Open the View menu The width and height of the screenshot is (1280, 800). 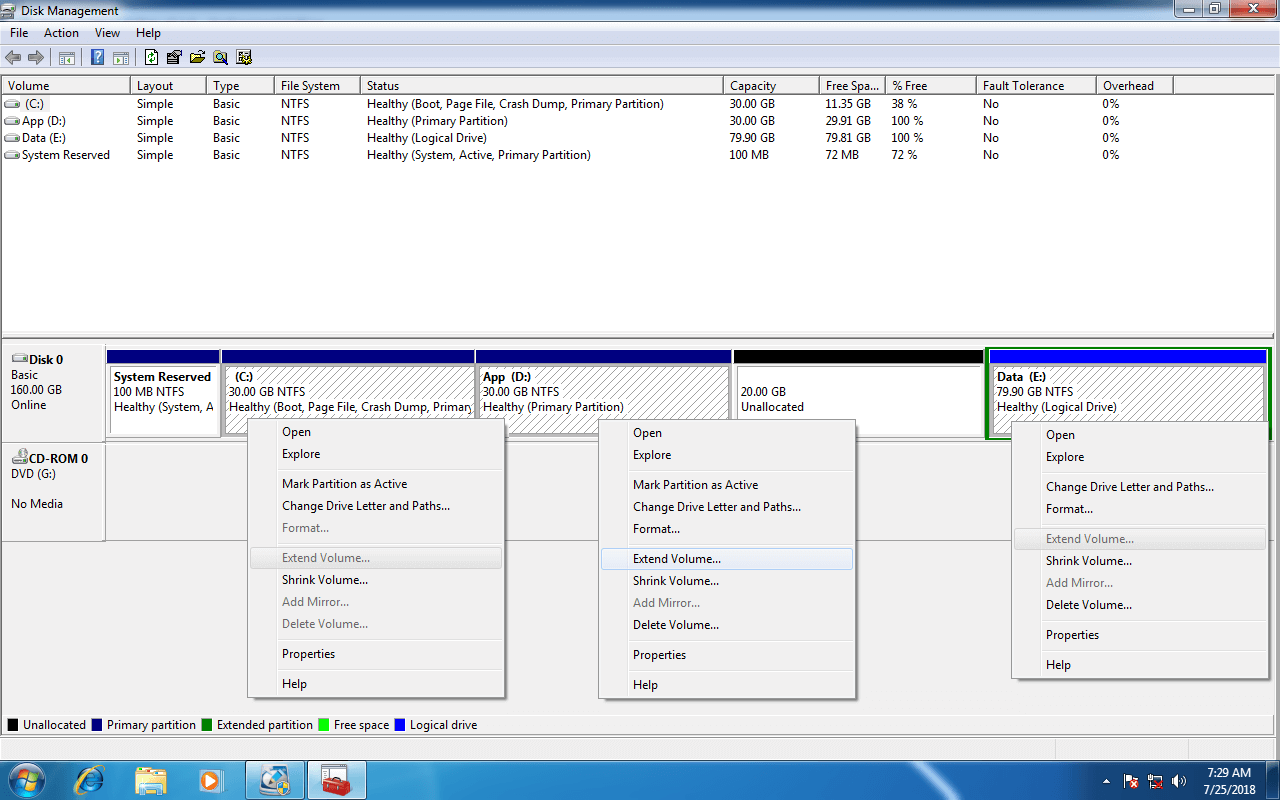point(107,33)
